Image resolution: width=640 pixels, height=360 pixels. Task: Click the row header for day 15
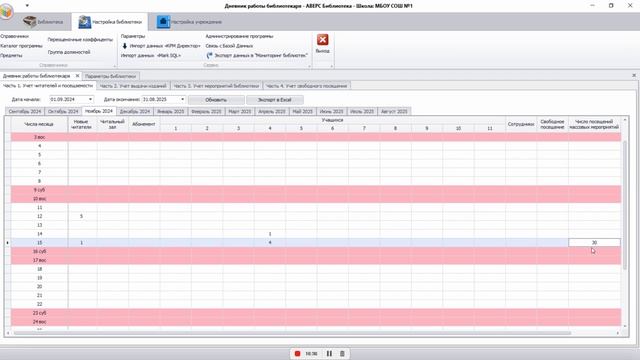(x=39, y=242)
